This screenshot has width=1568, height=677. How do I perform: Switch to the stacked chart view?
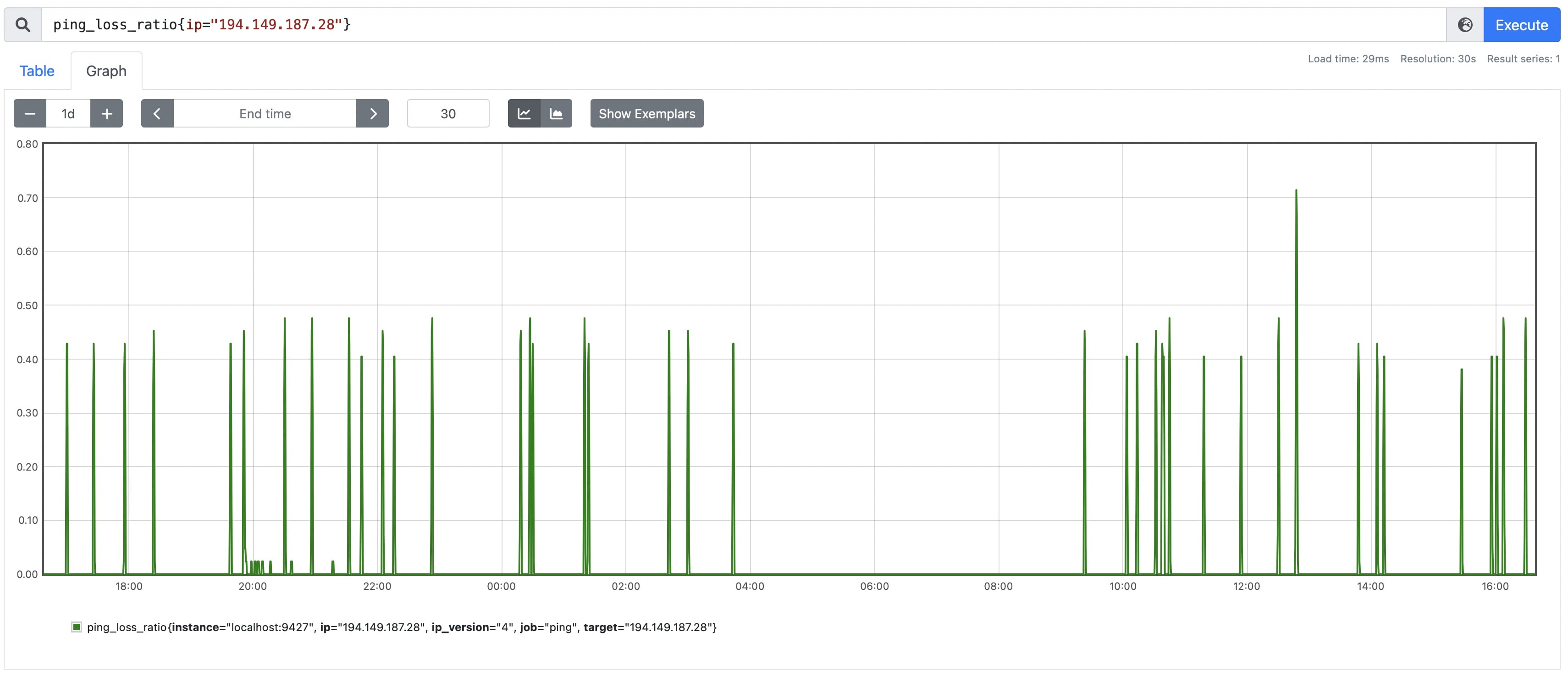pos(556,114)
